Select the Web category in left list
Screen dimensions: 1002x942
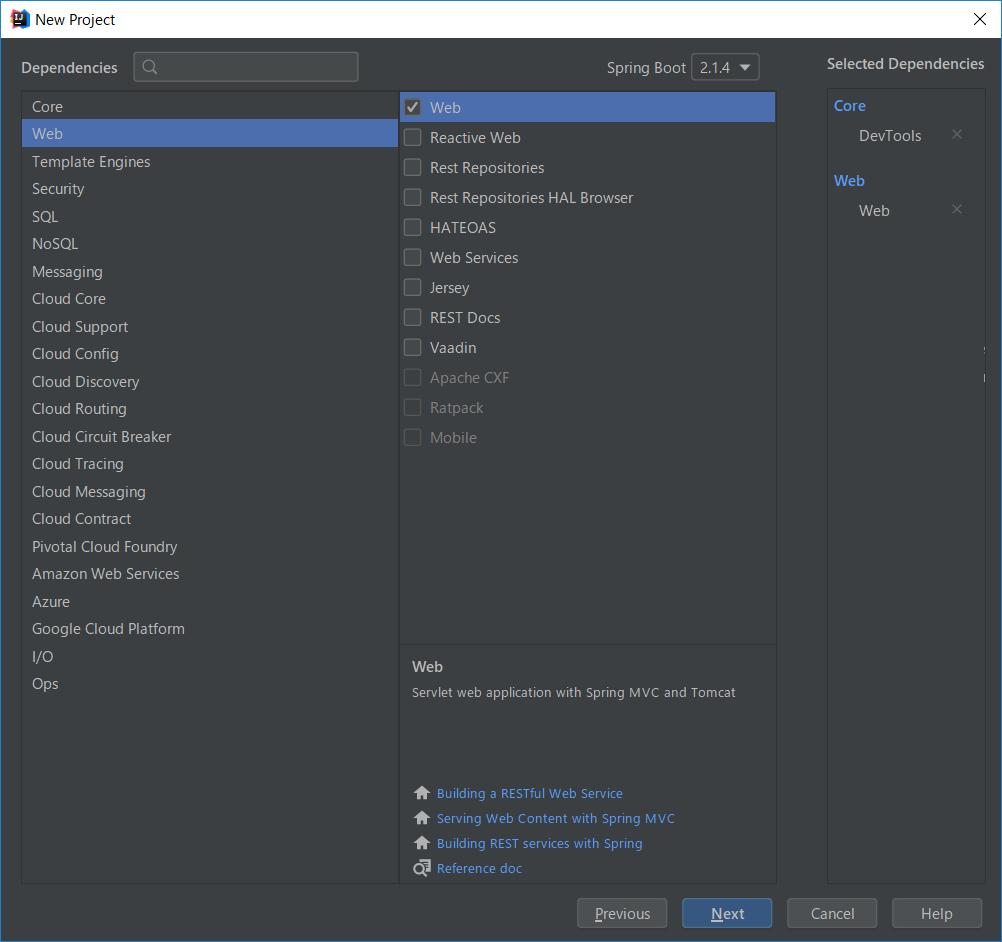click(x=210, y=134)
